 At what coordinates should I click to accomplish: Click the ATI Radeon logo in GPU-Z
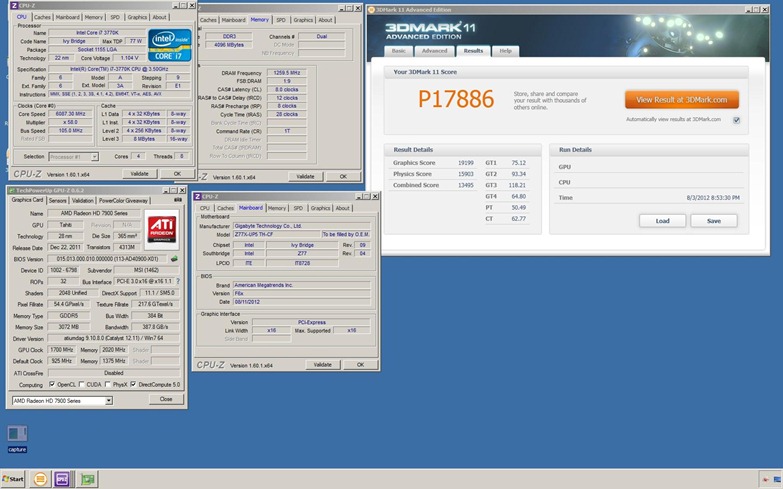161,228
